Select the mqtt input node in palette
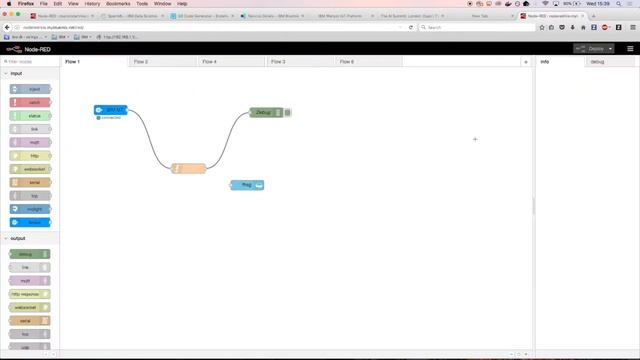Screen dimensions: 640x360 (x=31, y=142)
